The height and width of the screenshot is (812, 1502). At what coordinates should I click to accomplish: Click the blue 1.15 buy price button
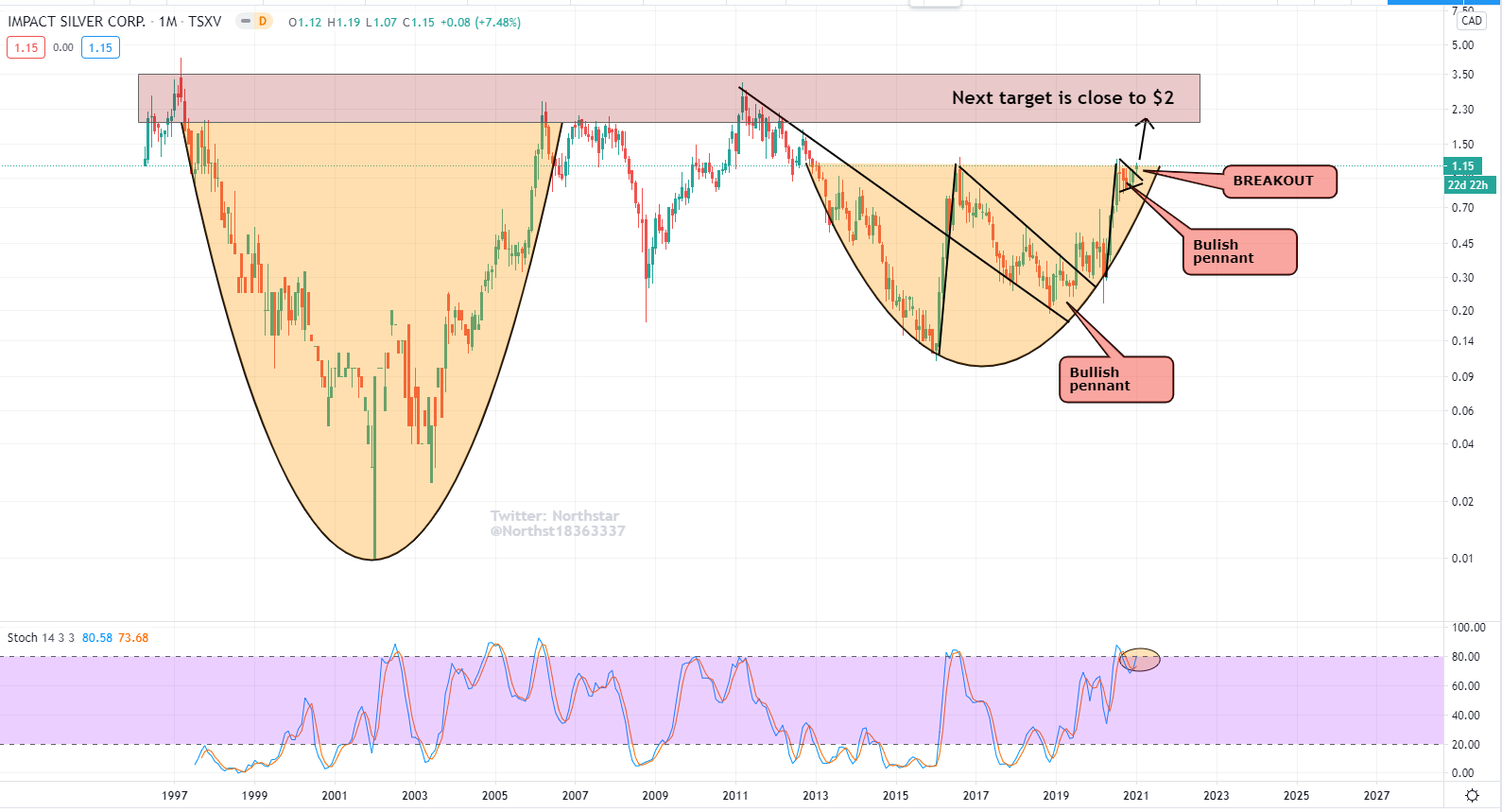[100, 47]
